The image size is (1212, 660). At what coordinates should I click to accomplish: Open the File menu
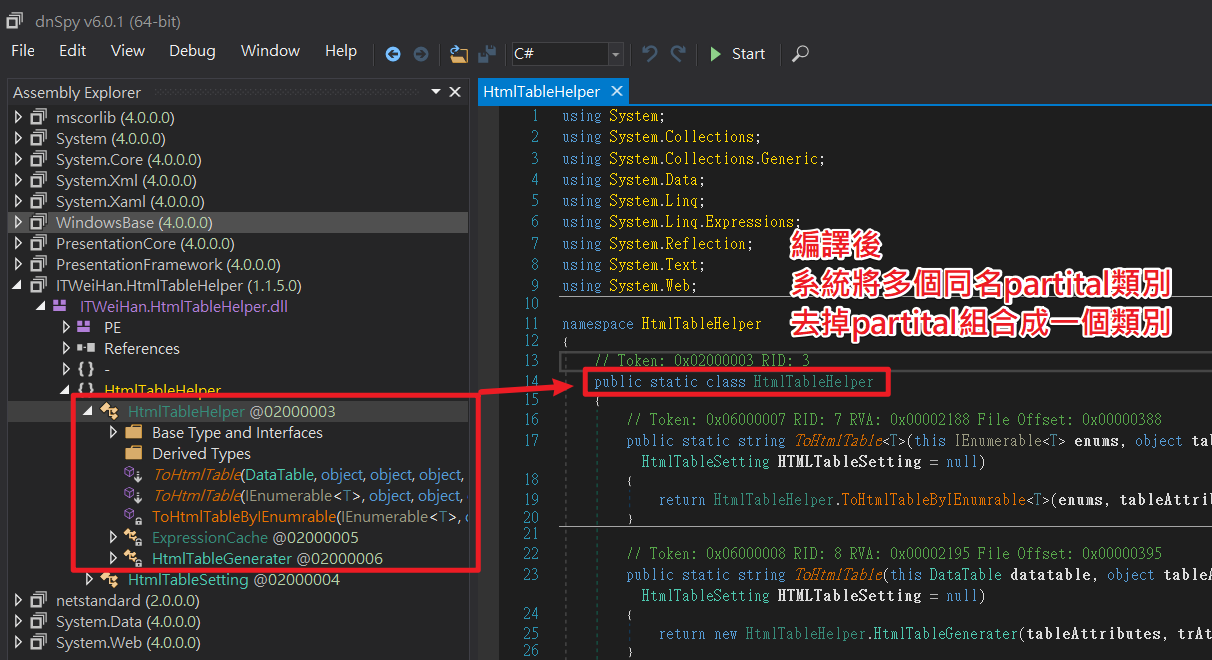pos(22,51)
